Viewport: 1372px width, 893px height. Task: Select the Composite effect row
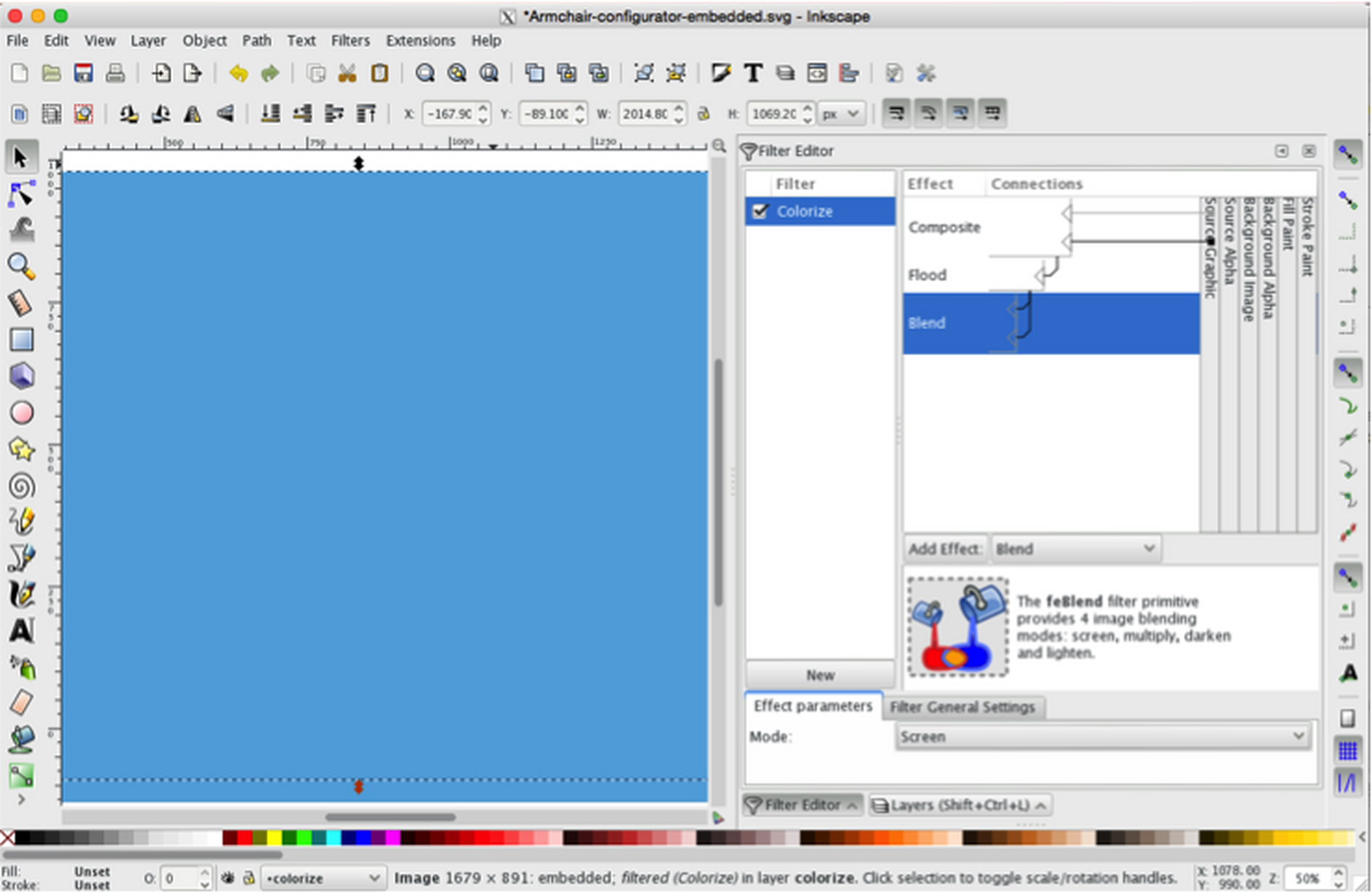[1051, 227]
